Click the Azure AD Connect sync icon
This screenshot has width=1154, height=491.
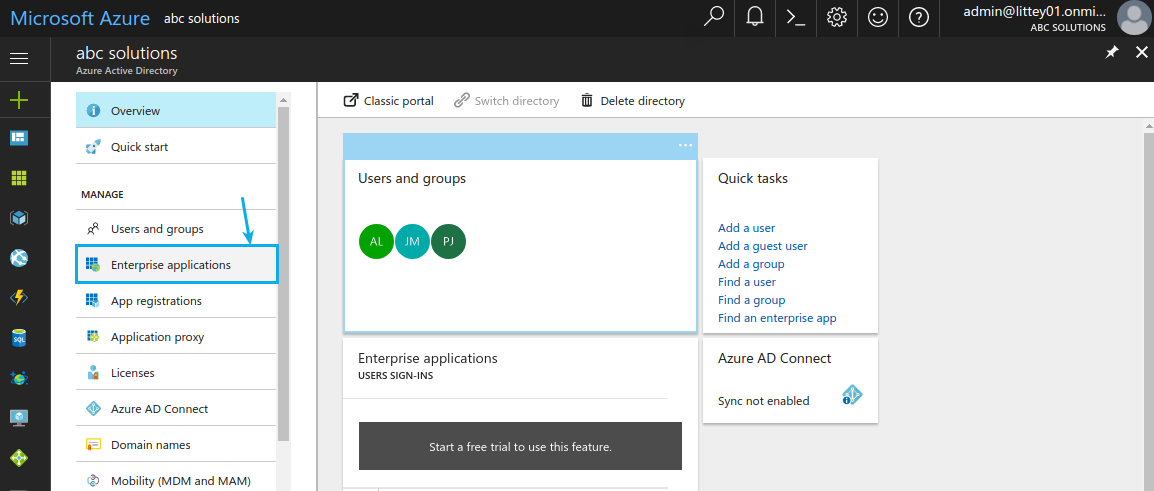(852, 395)
